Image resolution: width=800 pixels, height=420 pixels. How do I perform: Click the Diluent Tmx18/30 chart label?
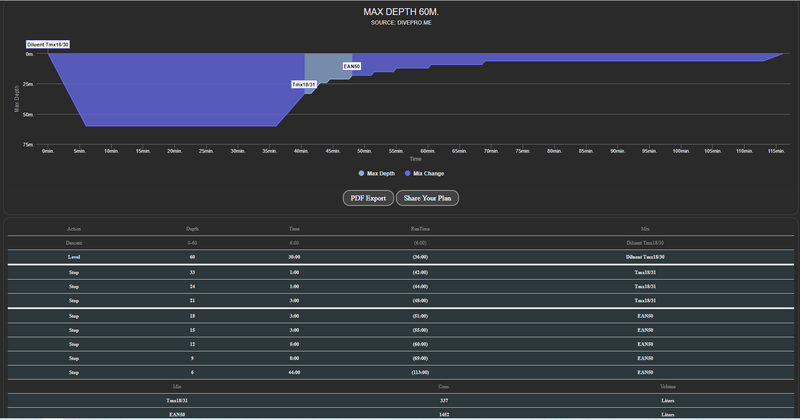click(48, 45)
